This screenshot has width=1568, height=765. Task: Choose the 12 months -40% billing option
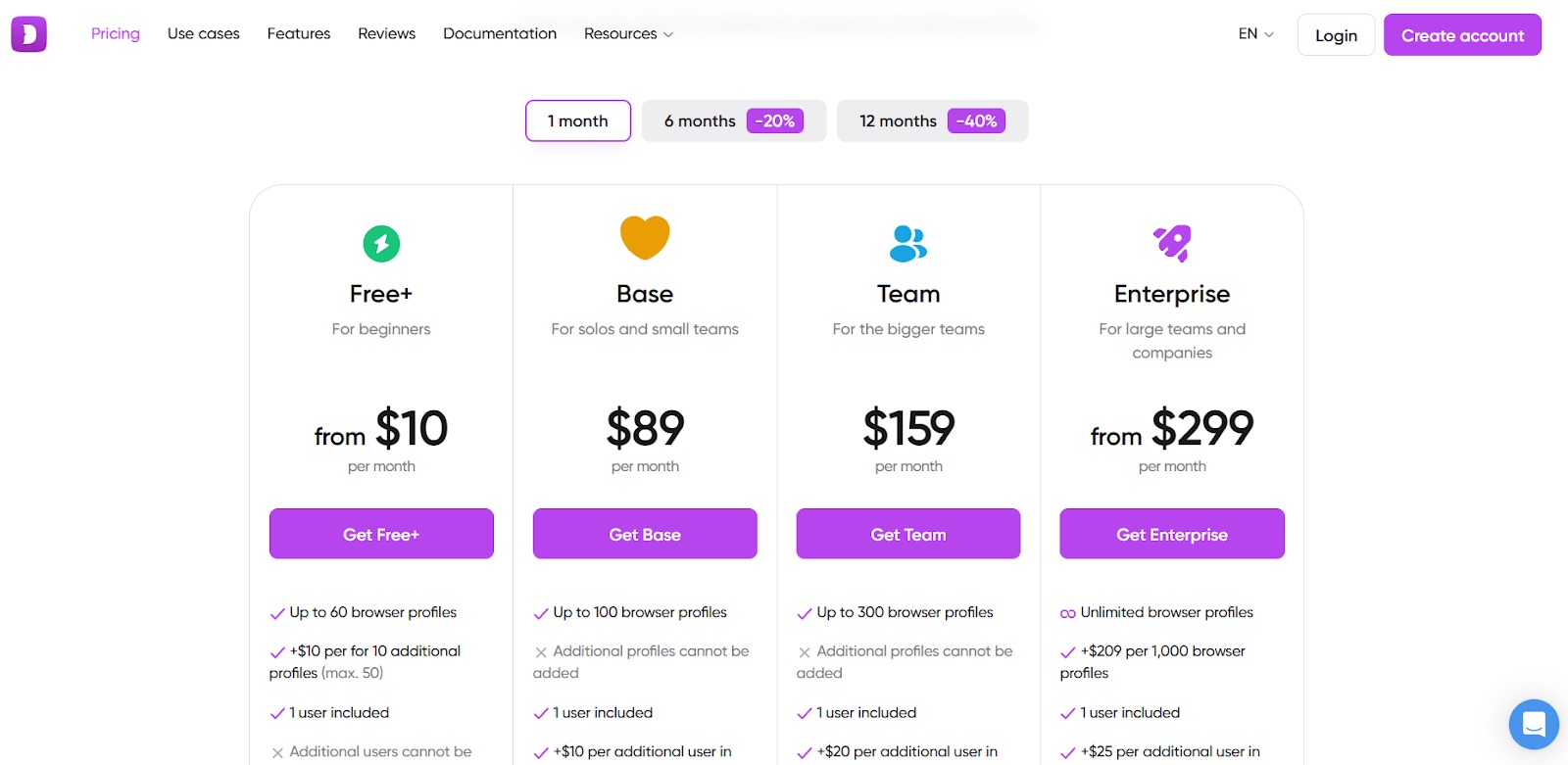click(x=932, y=120)
